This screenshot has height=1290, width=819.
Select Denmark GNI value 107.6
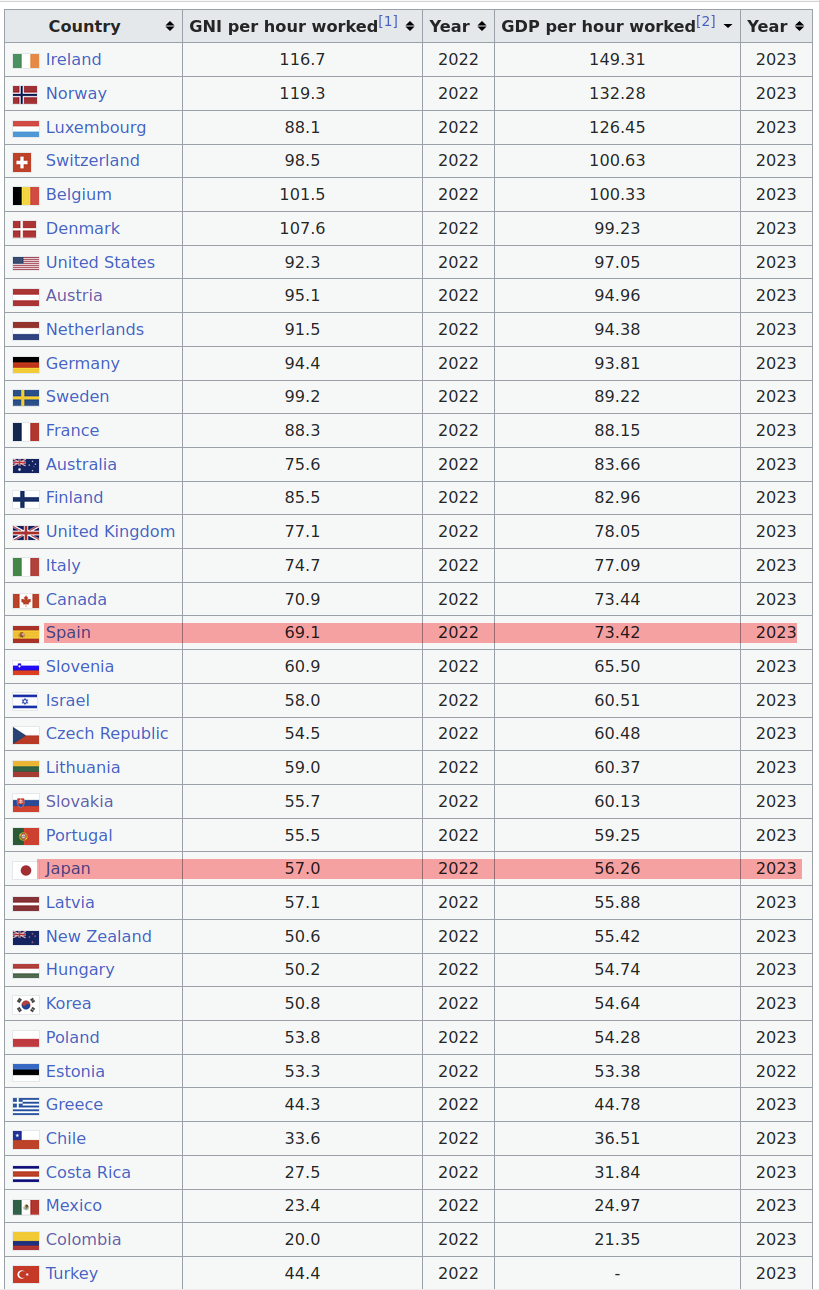(x=302, y=229)
